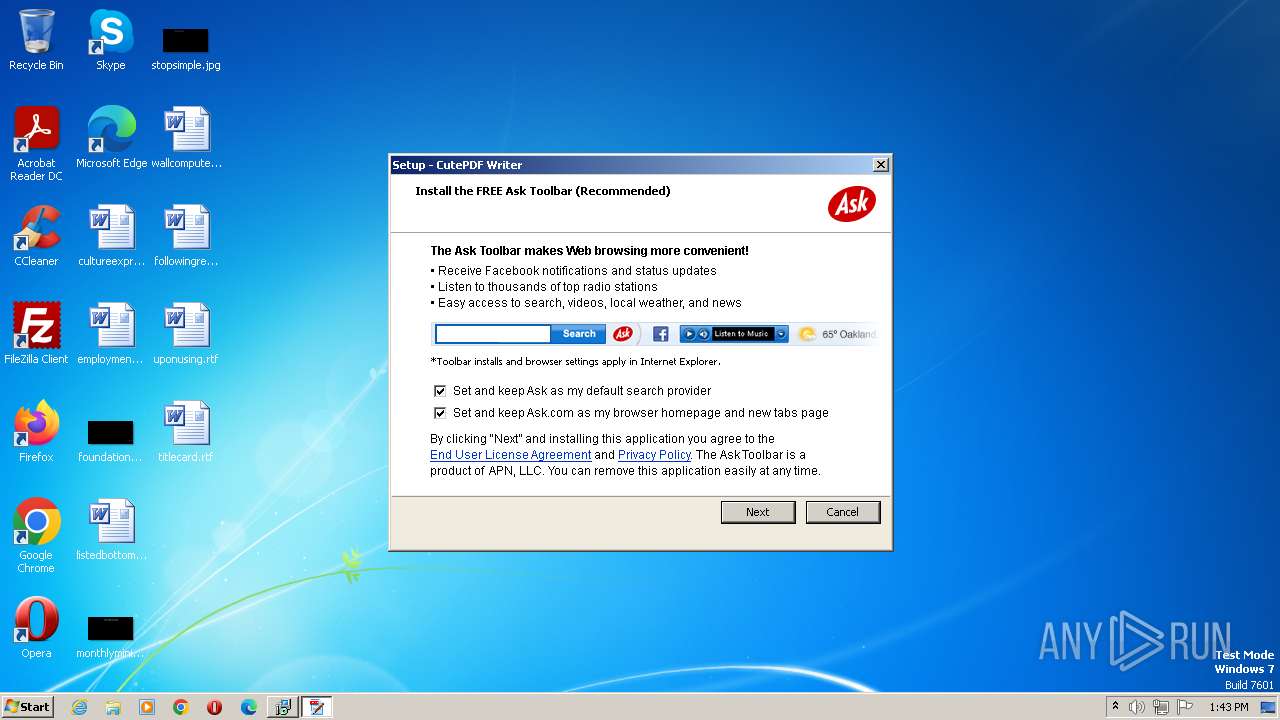Select the FileZilla Client shortcut
Image resolution: width=1280 pixels, height=720 pixels.
[x=36, y=334]
